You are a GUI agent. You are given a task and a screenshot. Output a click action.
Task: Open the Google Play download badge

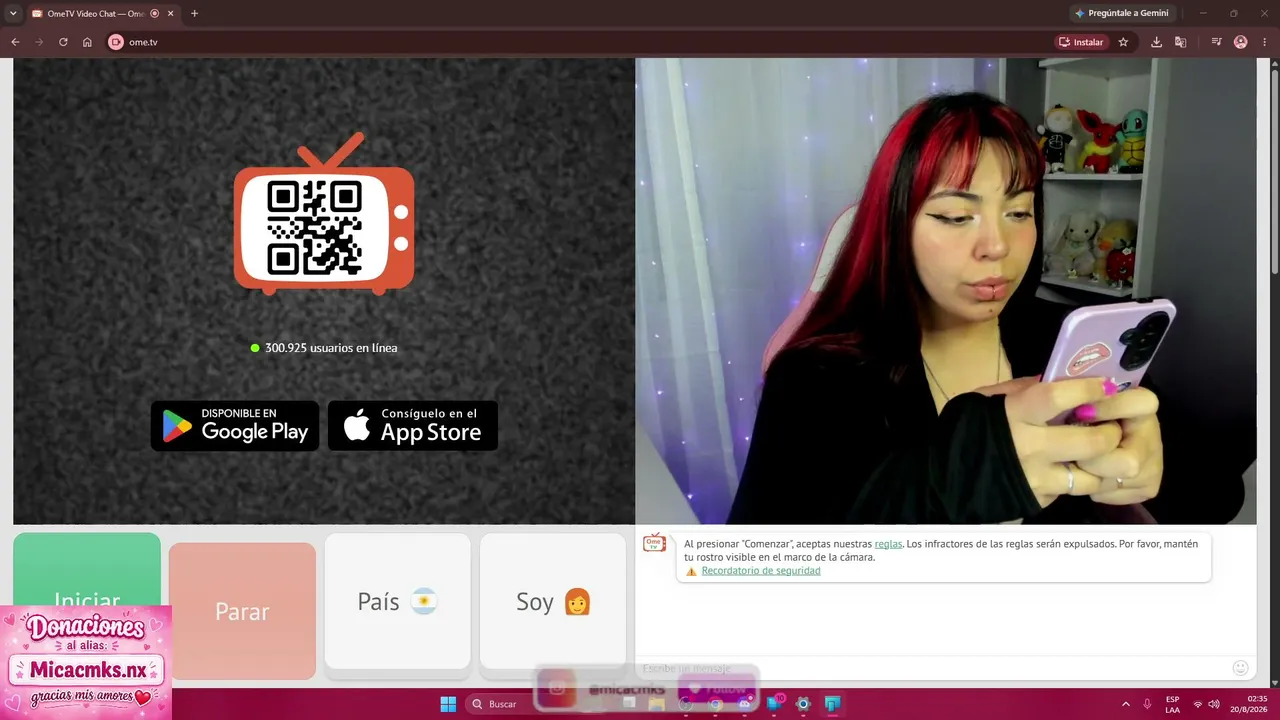[x=235, y=426]
